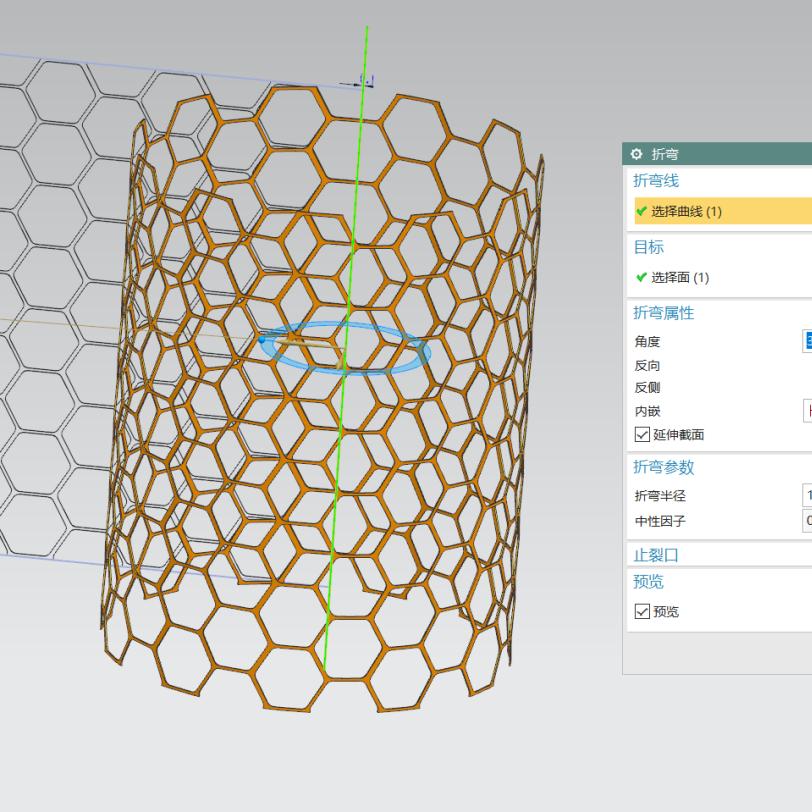This screenshot has width=812, height=812.
Task: Toggle the 预览 checkbox
Action: coord(642,612)
